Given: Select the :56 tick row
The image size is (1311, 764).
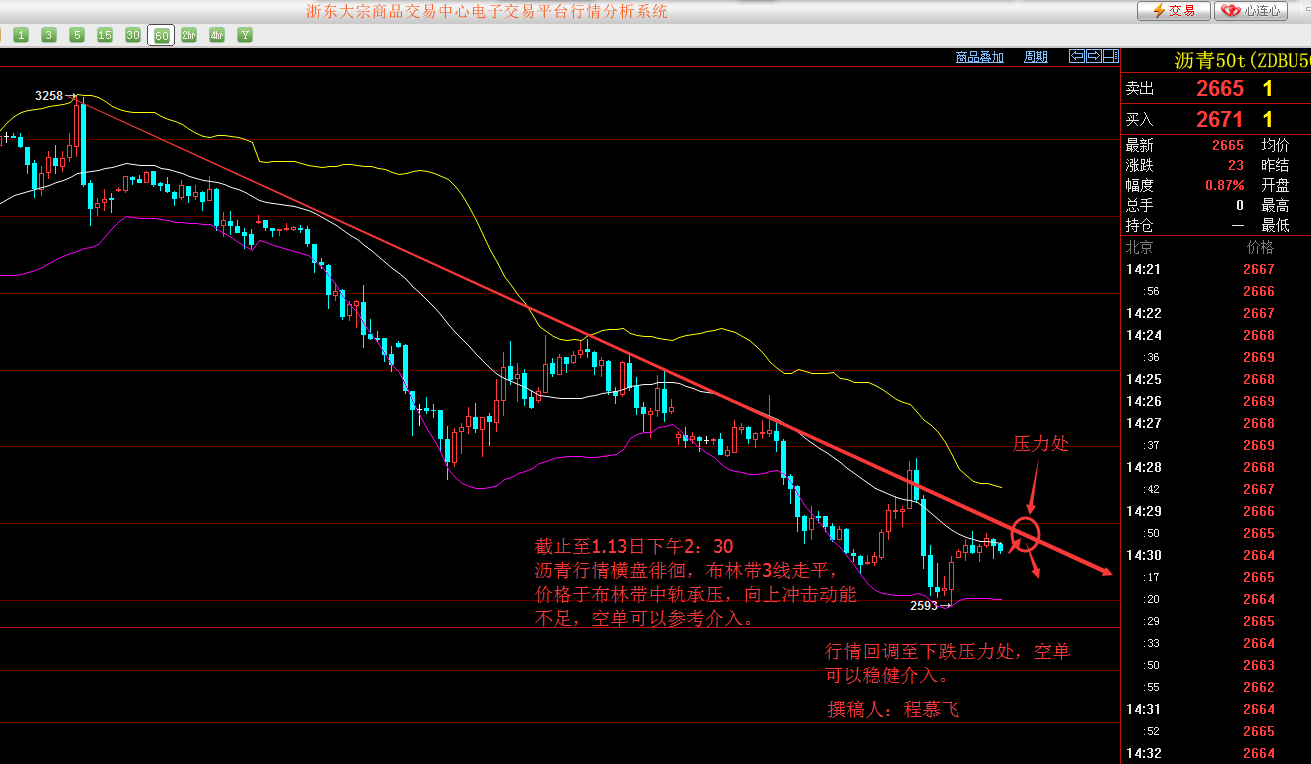Looking at the screenshot, I should 1216,291.
